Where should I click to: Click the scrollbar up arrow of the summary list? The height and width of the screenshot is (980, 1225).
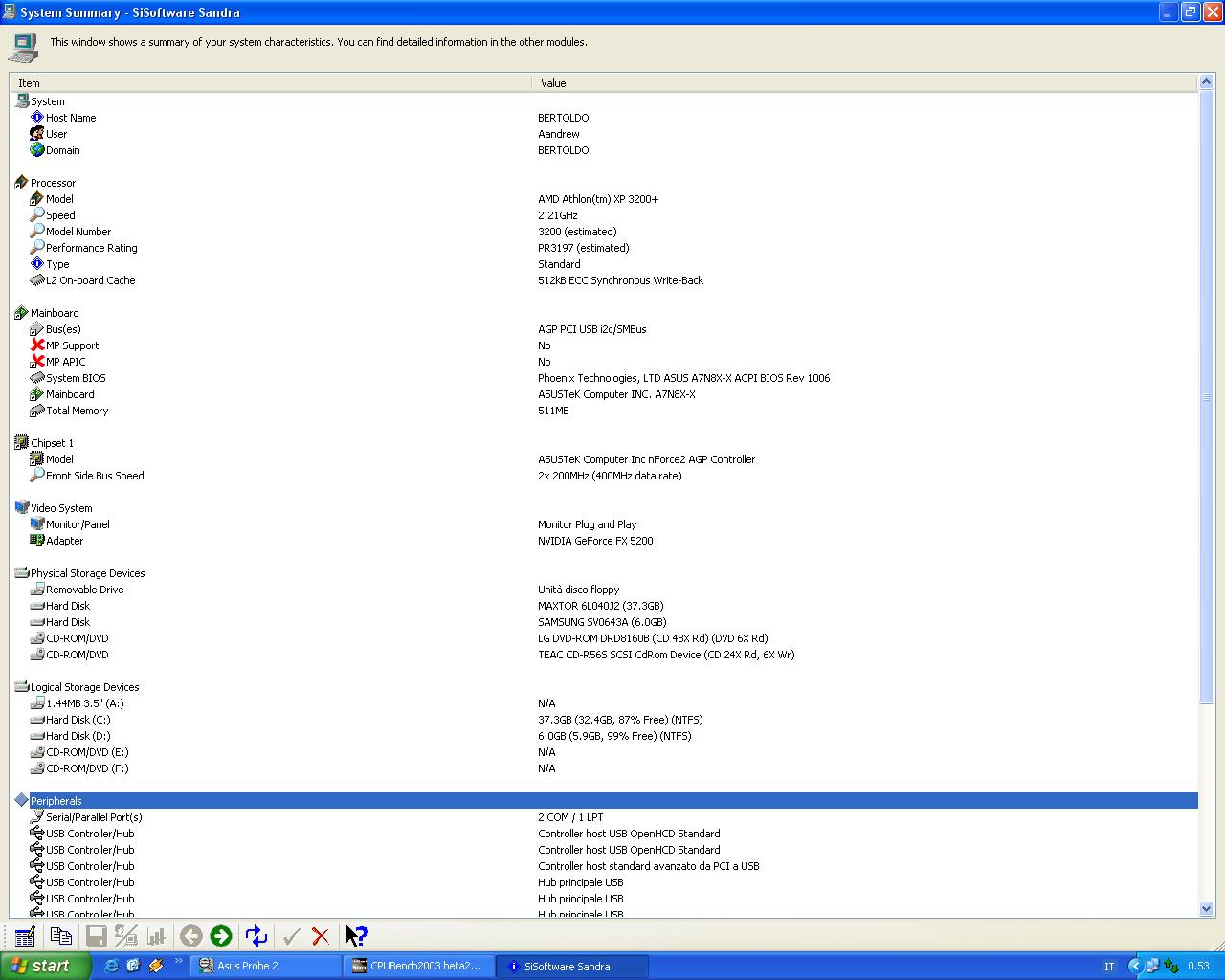point(1206,82)
